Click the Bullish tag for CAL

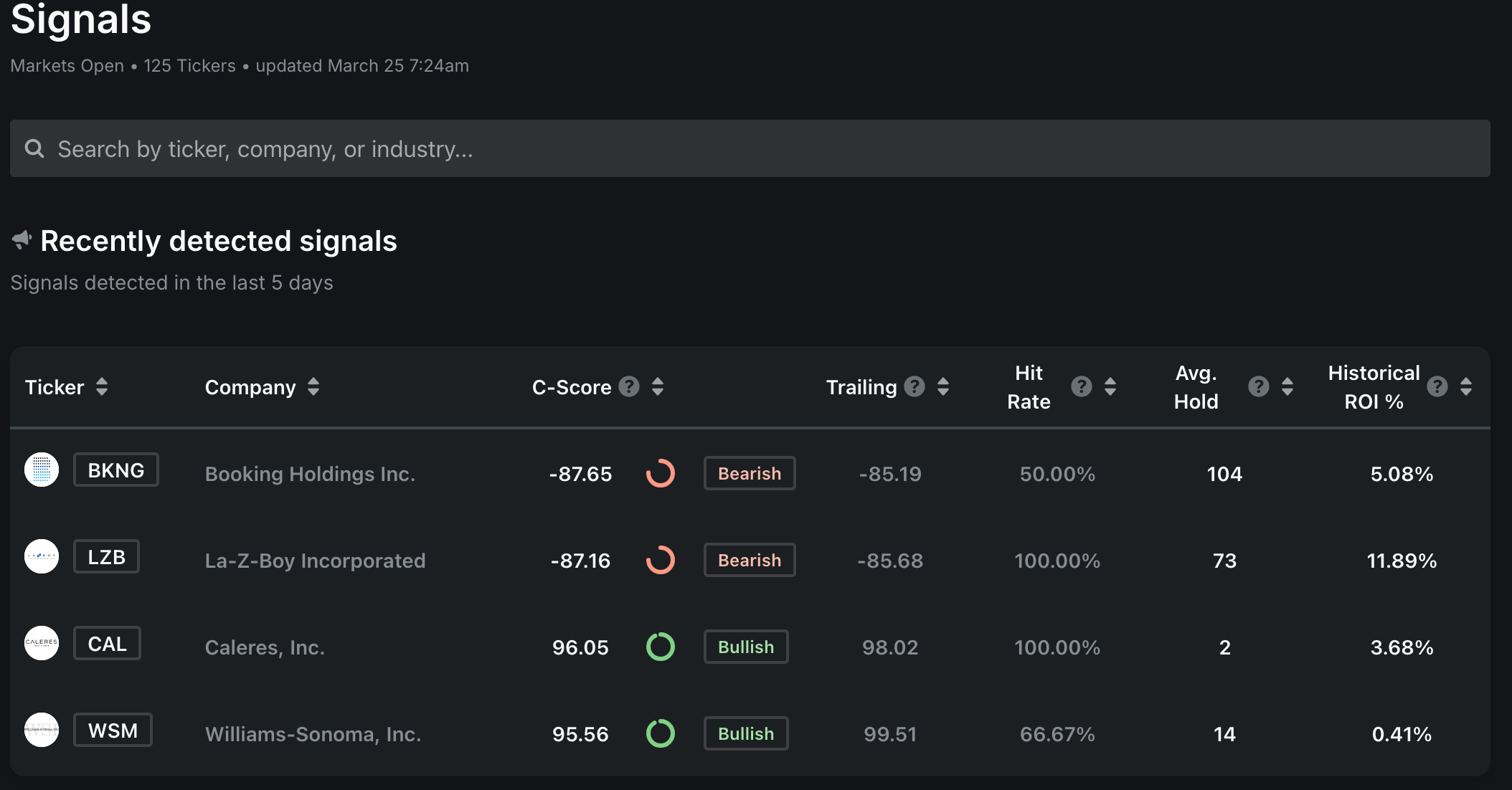click(746, 647)
